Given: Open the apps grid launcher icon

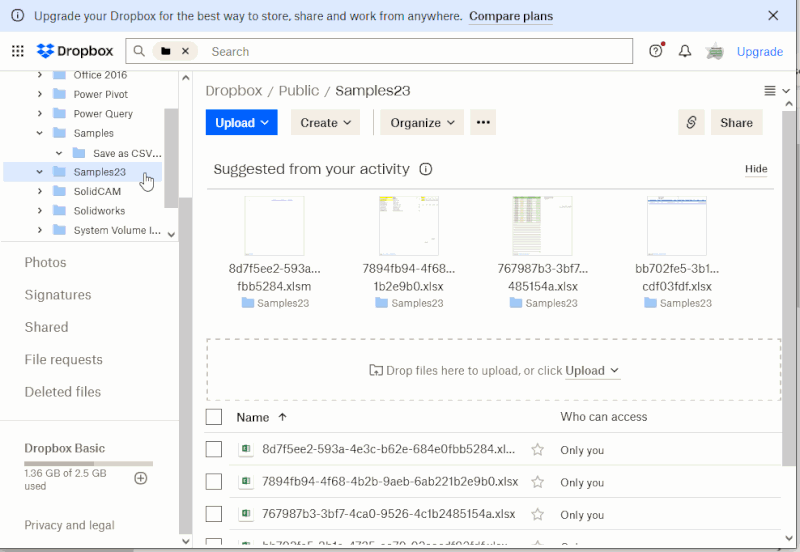Looking at the screenshot, I should (x=18, y=52).
